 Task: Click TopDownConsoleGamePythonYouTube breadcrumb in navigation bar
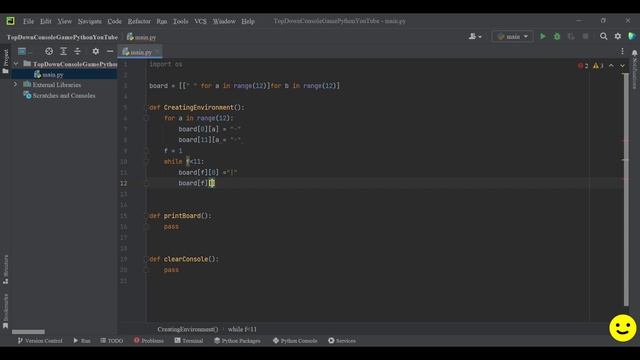pyautogui.click(x=62, y=37)
